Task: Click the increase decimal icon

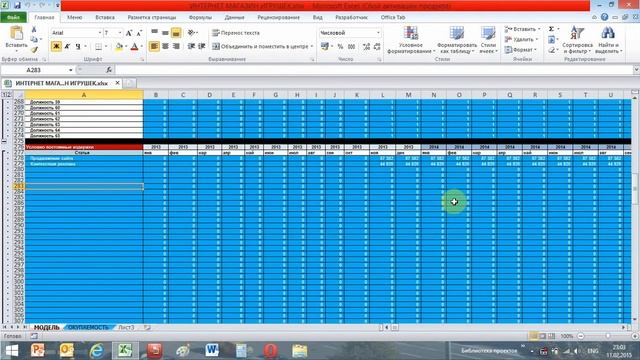Action: point(366,47)
